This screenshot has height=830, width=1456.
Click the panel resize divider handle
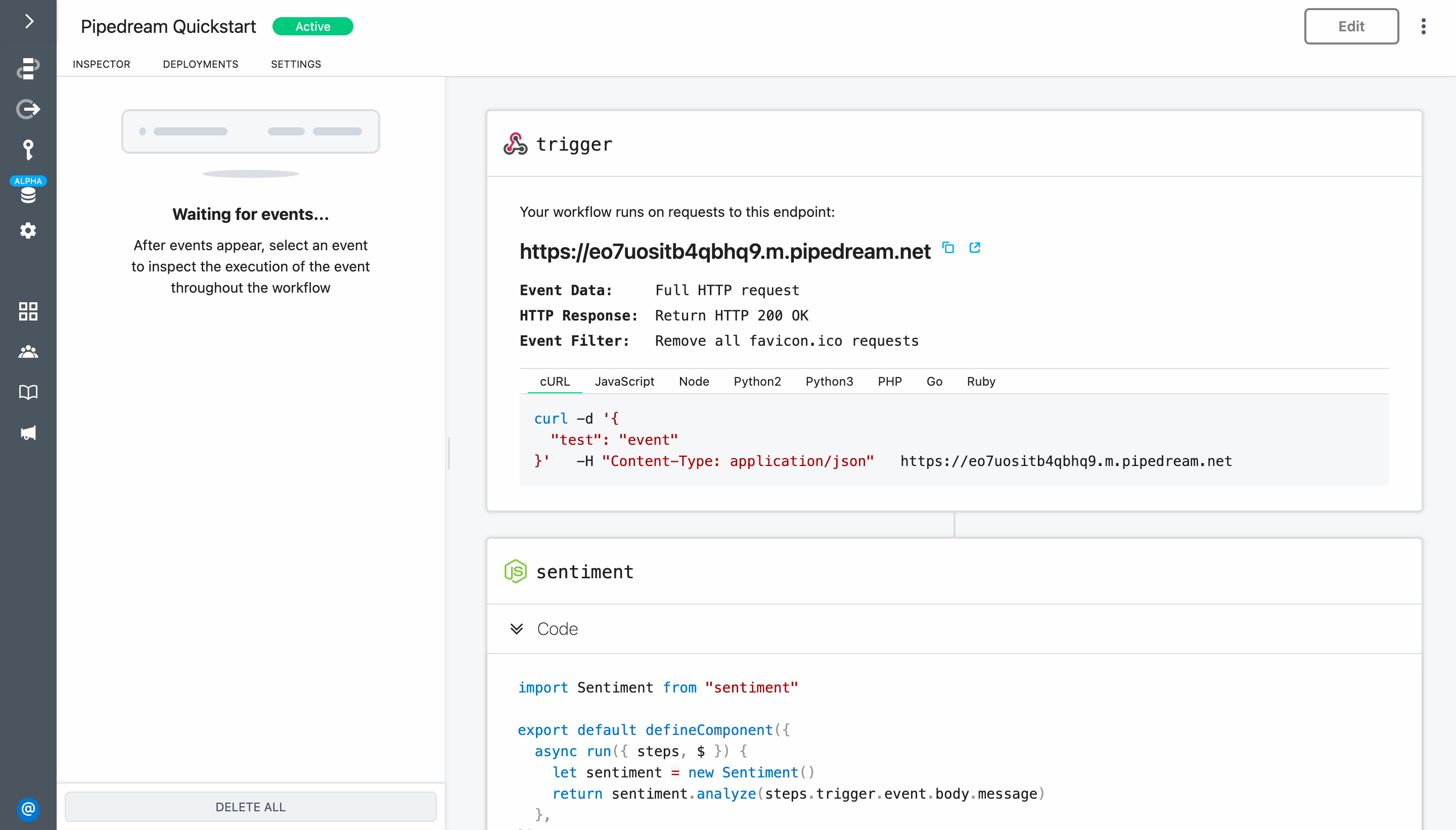(x=448, y=453)
